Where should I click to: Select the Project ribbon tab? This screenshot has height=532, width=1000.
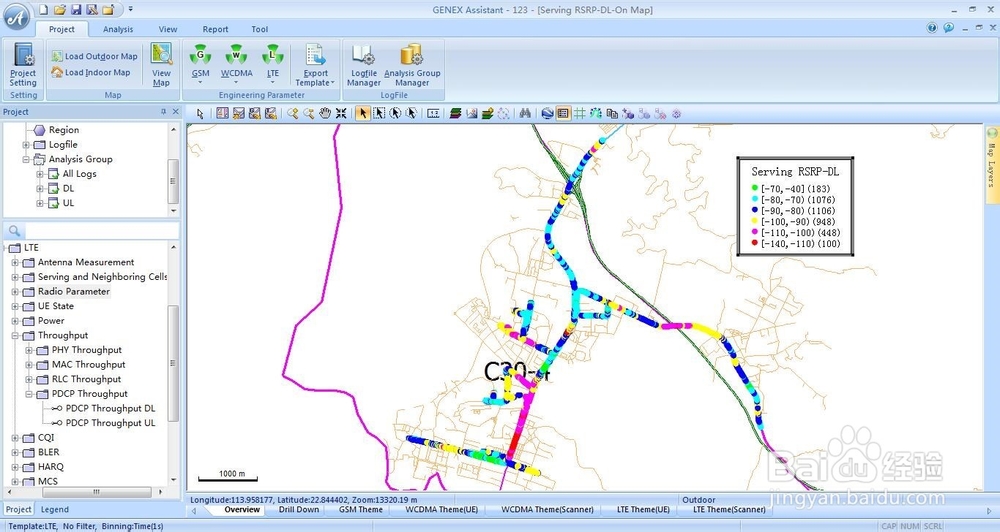(x=62, y=29)
